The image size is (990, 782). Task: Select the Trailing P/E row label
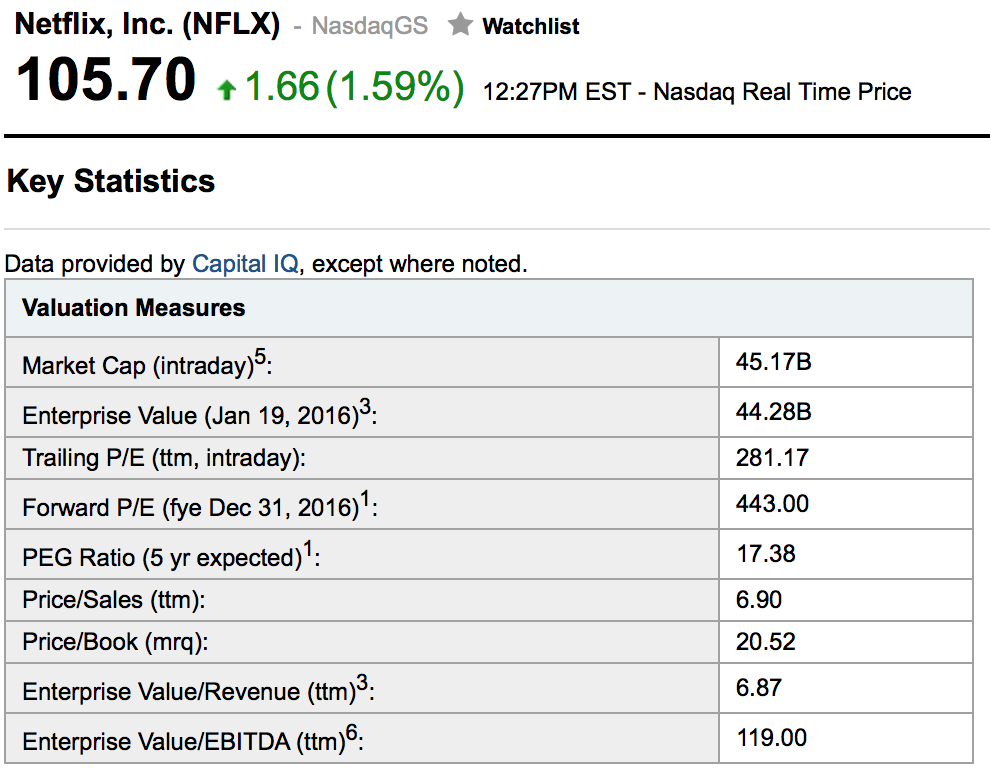pyautogui.click(x=163, y=459)
